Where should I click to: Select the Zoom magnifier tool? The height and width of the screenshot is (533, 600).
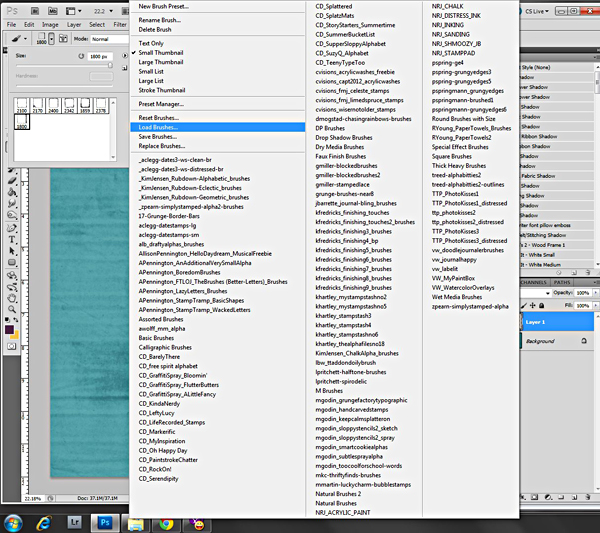coord(12,309)
